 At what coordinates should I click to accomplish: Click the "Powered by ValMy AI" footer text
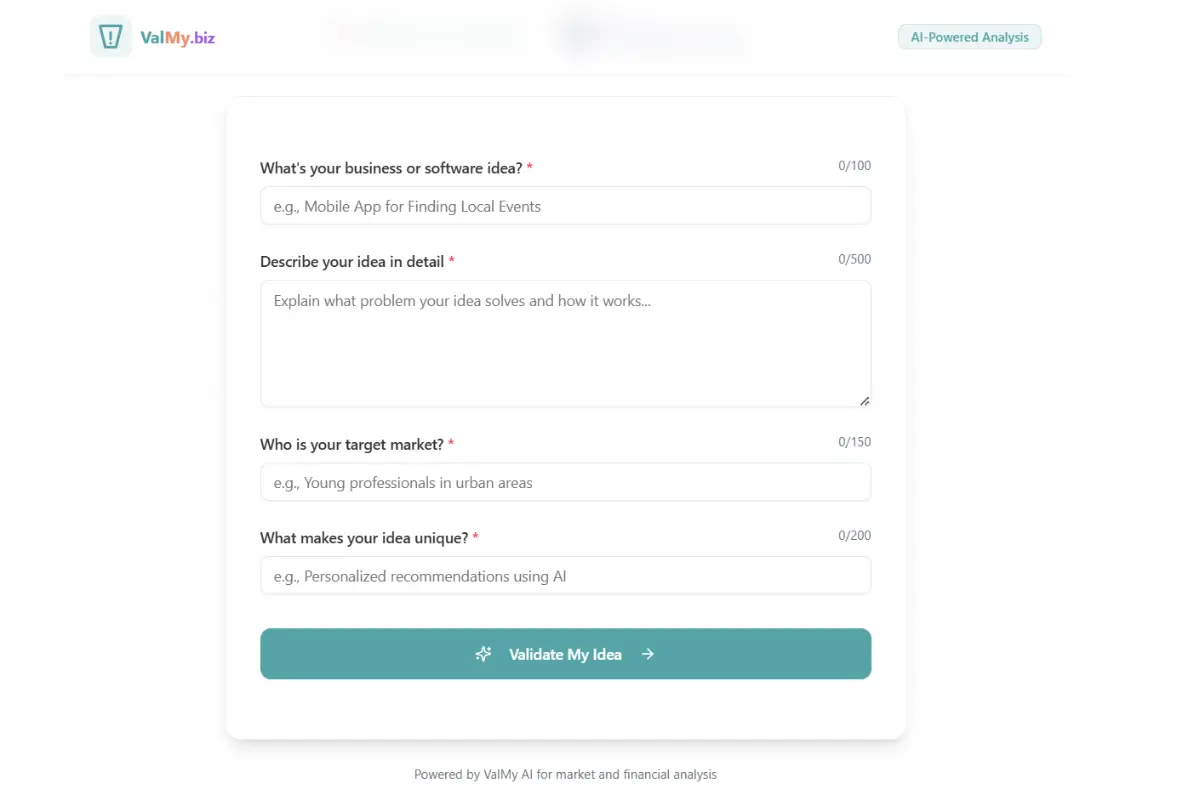click(x=565, y=774)
